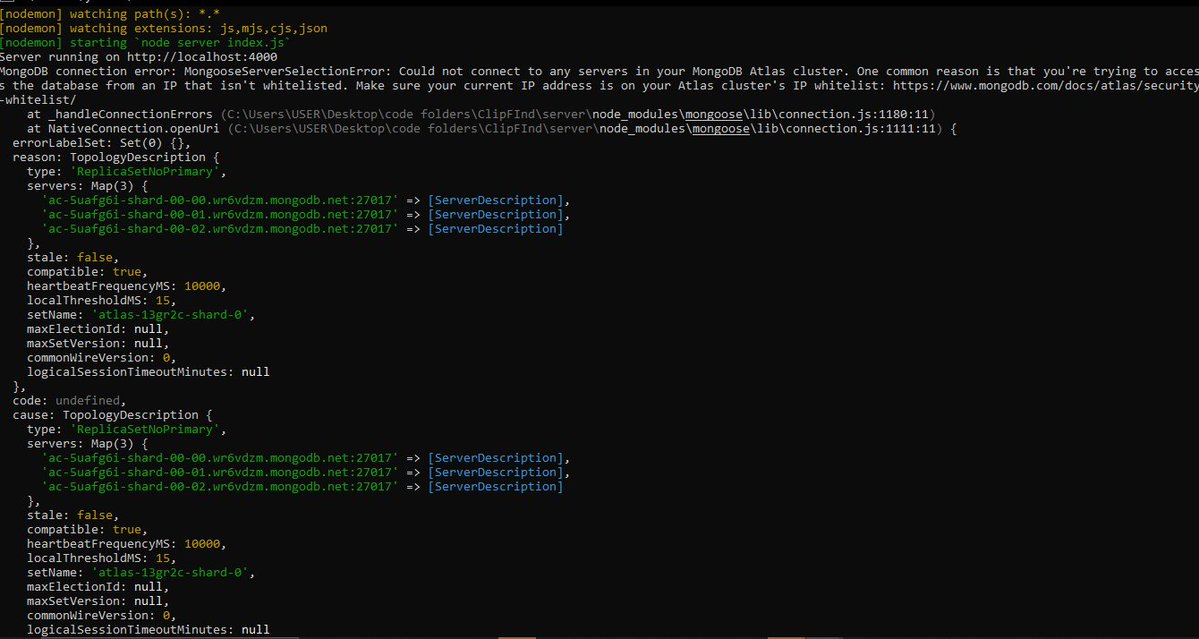The width and height of the screenshot is (1199, 639).
Task: Click shard-00-02 server address under reason
Action: point(220,229)
